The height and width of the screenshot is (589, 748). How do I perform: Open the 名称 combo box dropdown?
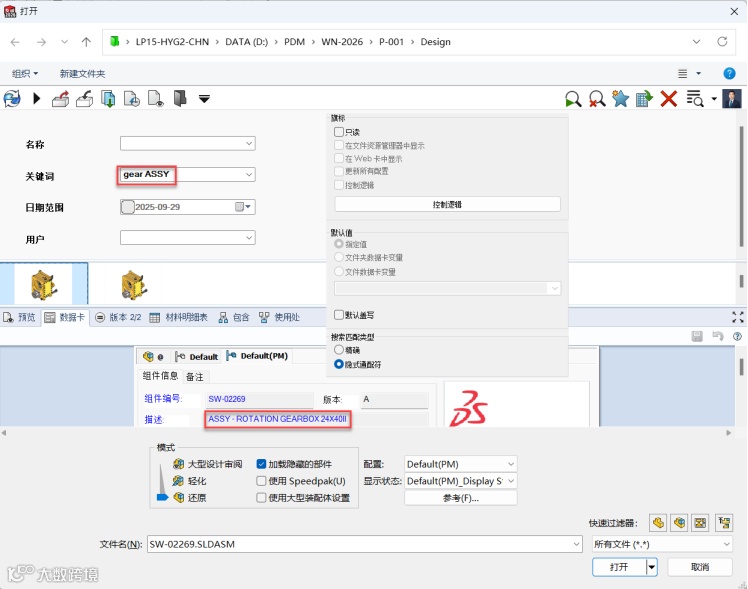(249, 144)
